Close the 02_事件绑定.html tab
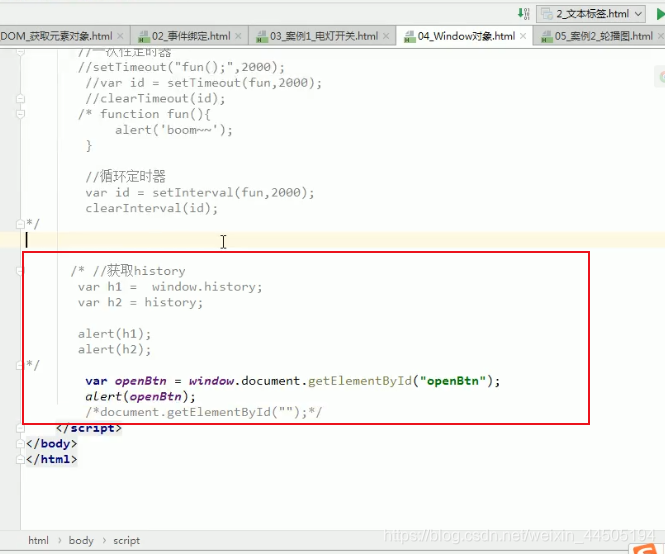 point(238,36)
